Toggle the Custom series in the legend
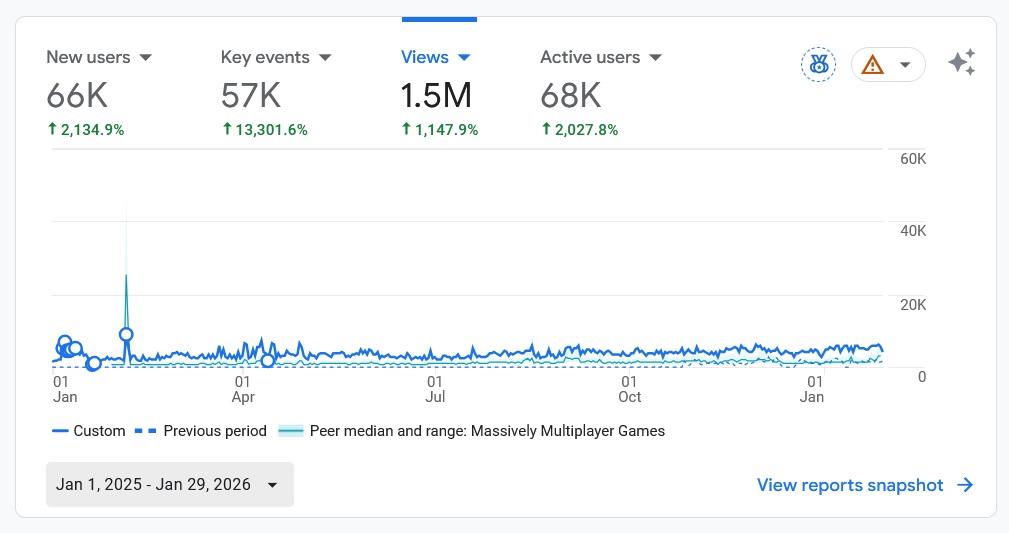 (88, 431)
